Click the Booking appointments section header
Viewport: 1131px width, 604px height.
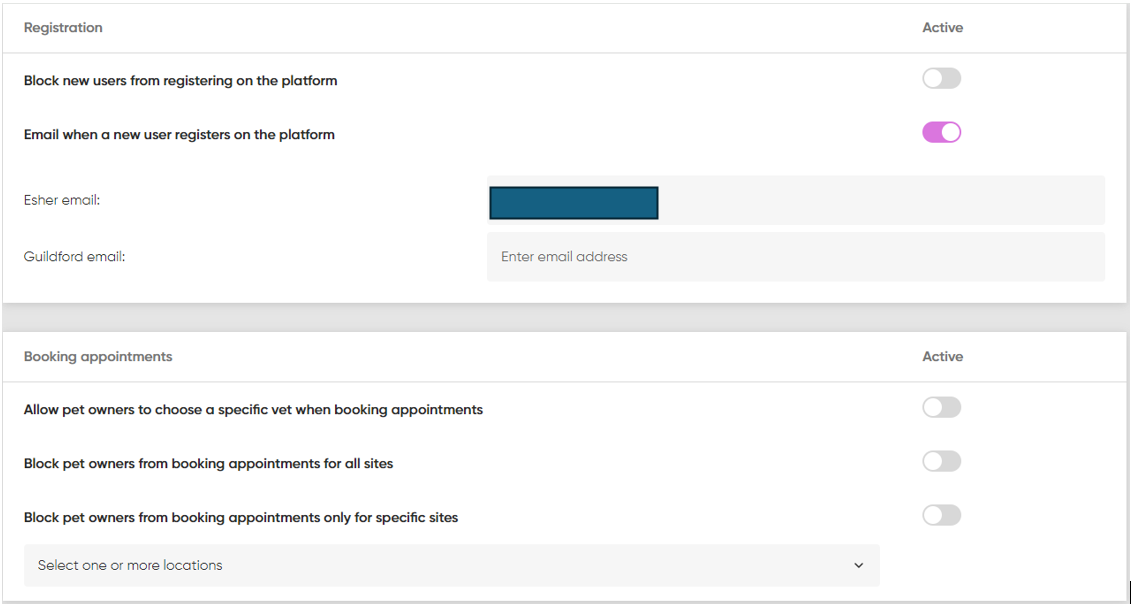pos(98,357)
